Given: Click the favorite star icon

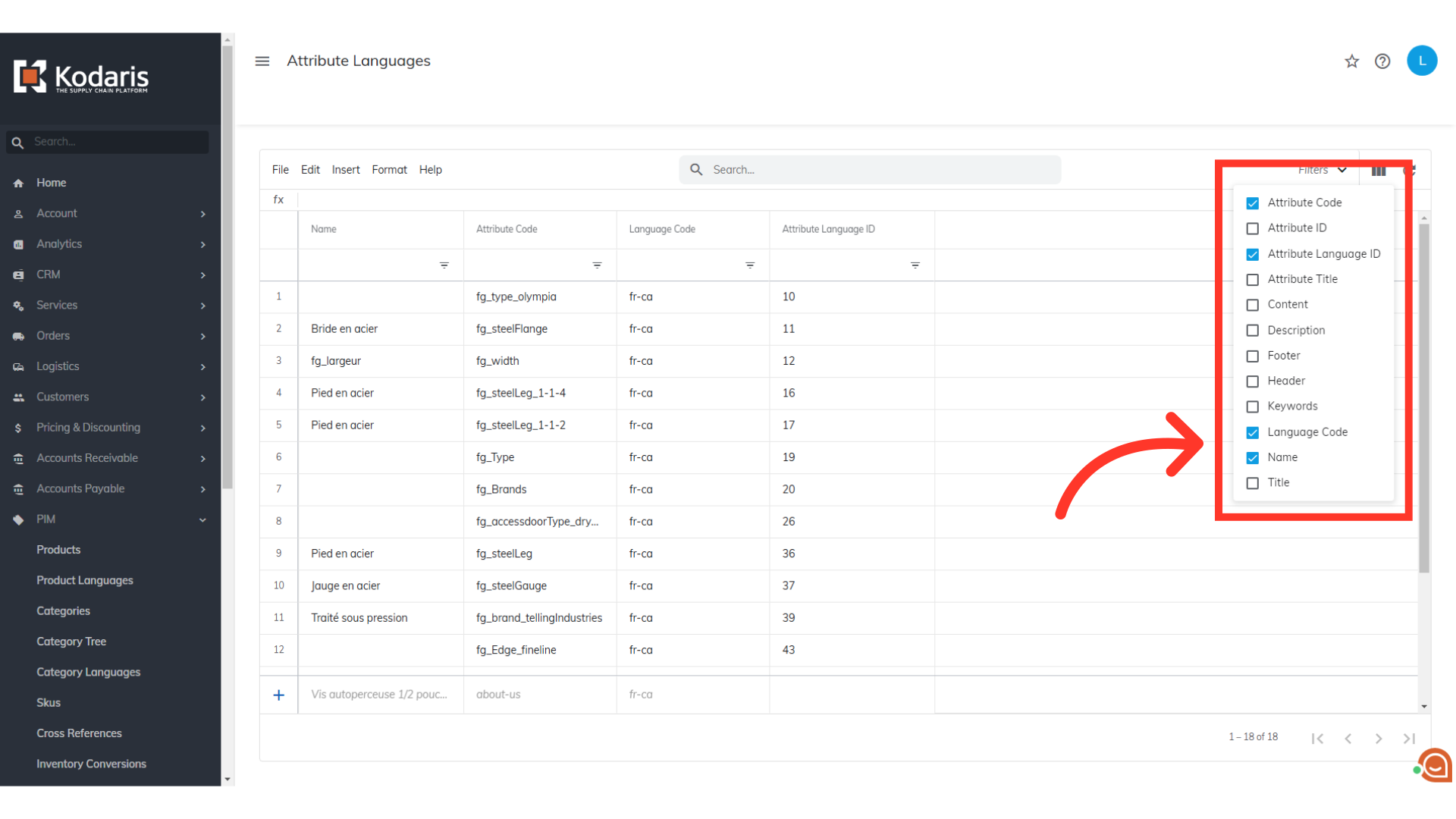Looking at the screenshot, I should 1351,61.
